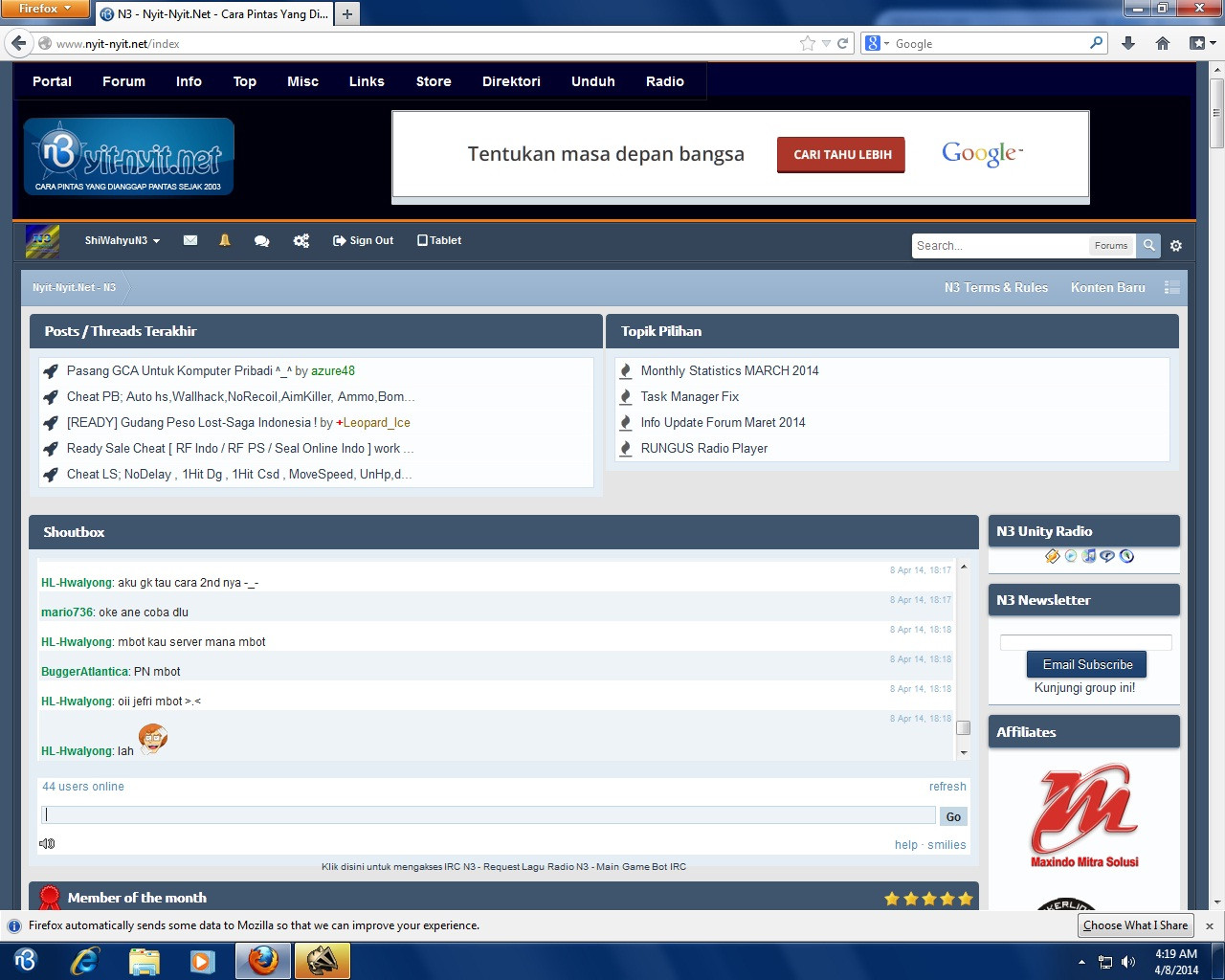Click the Forums search scope button
Screen dimensions: 1225x980
pyautogui.click(x=1111, y=246)
